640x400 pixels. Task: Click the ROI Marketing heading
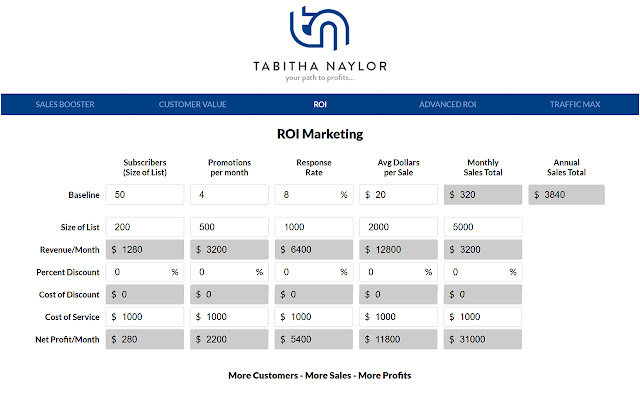320,134
